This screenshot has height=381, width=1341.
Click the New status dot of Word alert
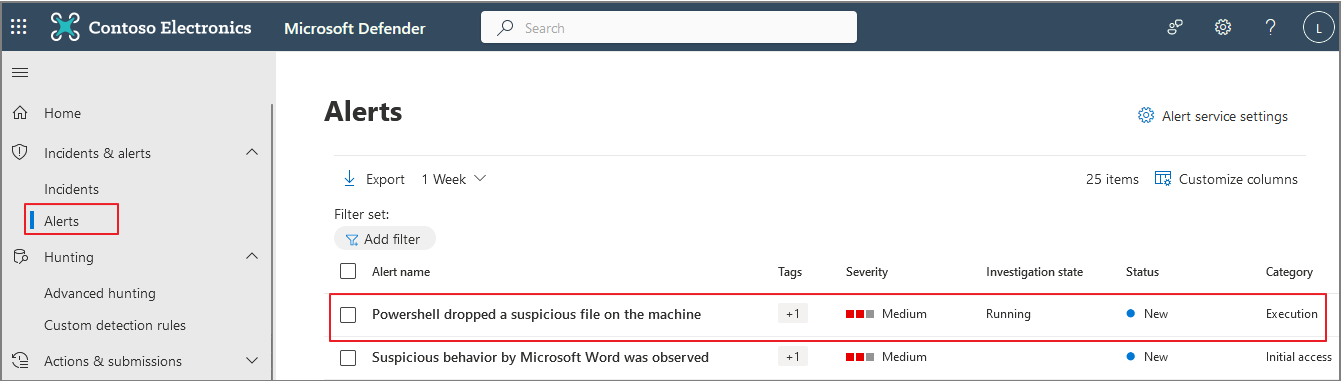click(1131, 357)
